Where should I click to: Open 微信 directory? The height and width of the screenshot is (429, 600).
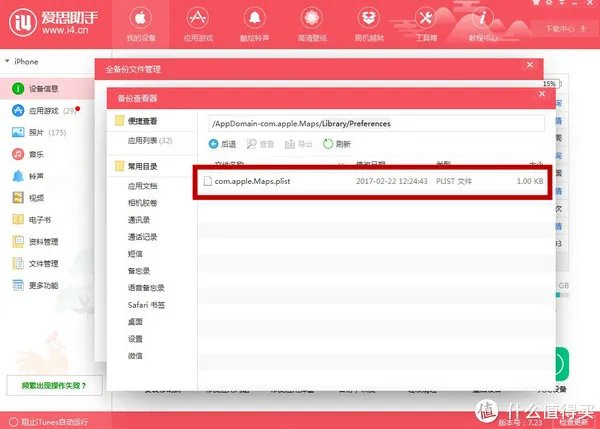[135, 356]
